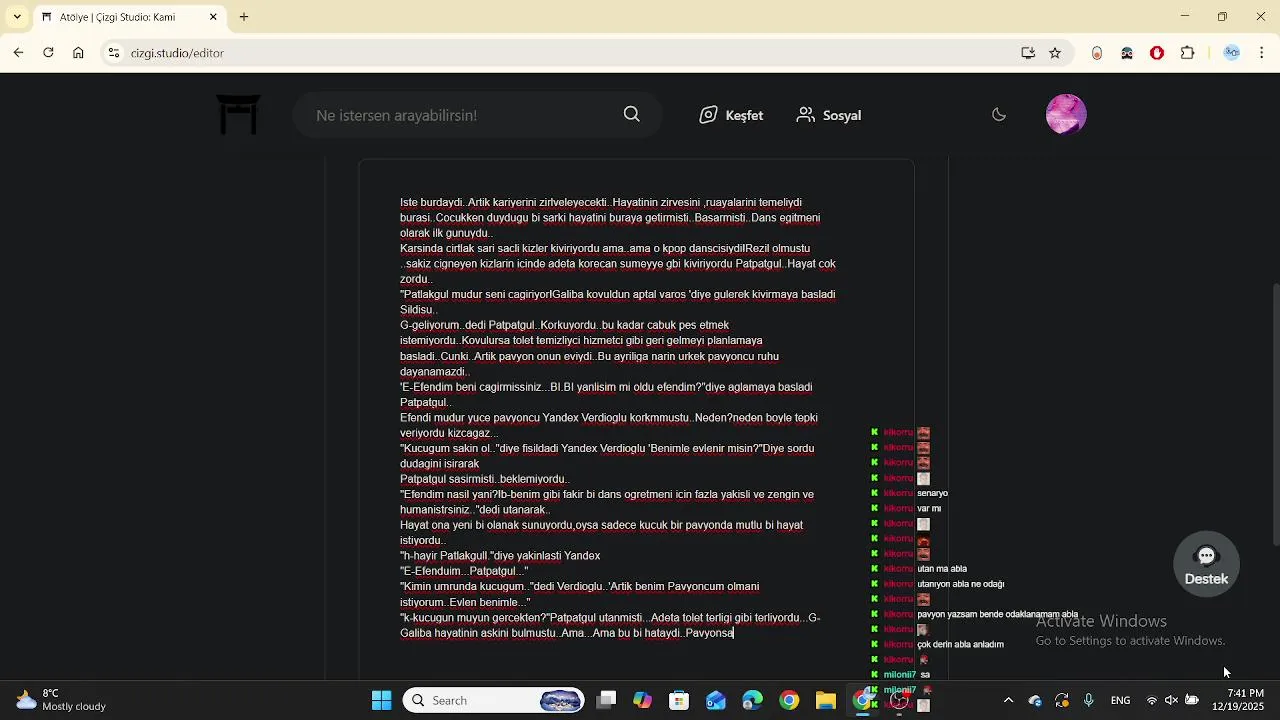Open File Explorer from the taskbar
1280x720 pixels.
click(826, 700)
